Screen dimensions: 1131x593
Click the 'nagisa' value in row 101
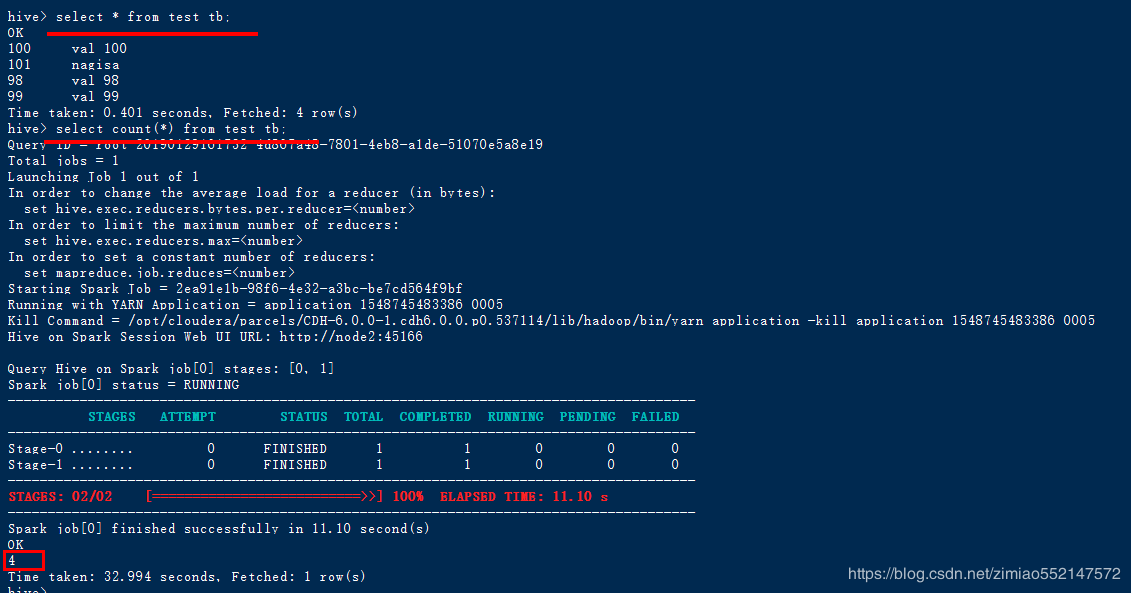coord(95,65)
